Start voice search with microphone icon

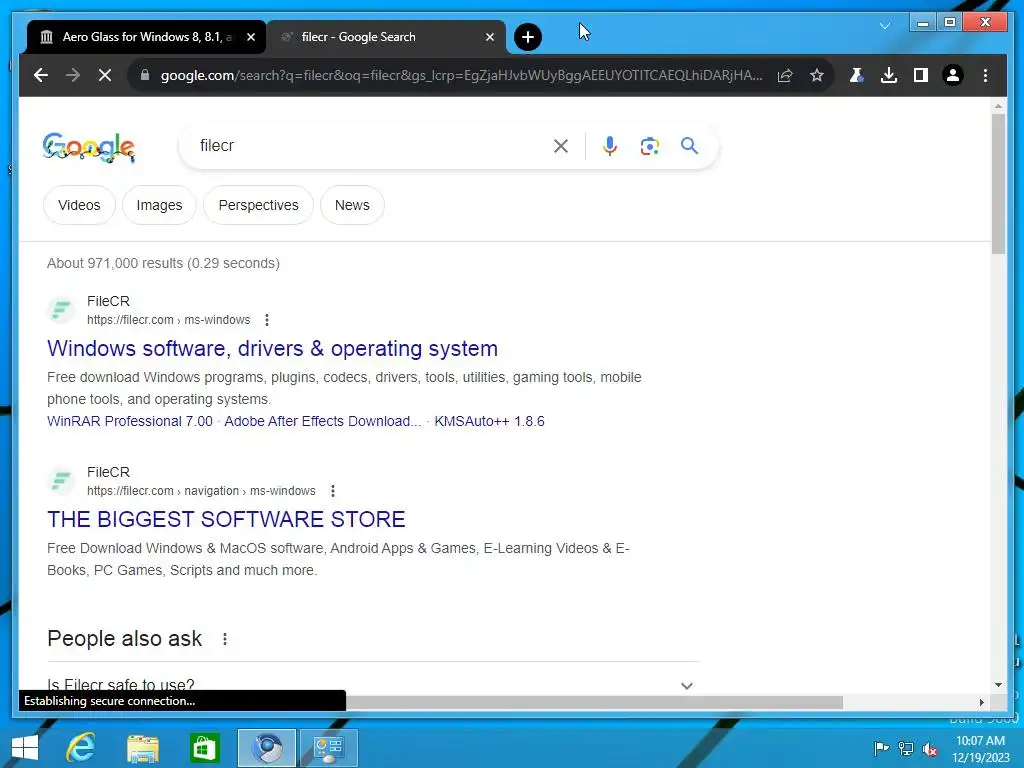coord(610,146)
